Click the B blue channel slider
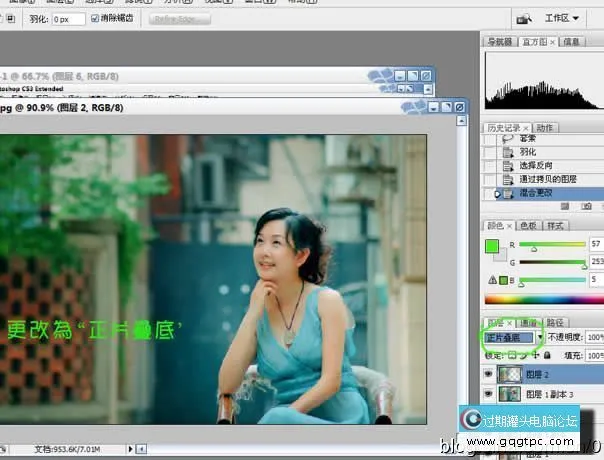604x460 pixels. pyautogui.click(x=552, y=280)
